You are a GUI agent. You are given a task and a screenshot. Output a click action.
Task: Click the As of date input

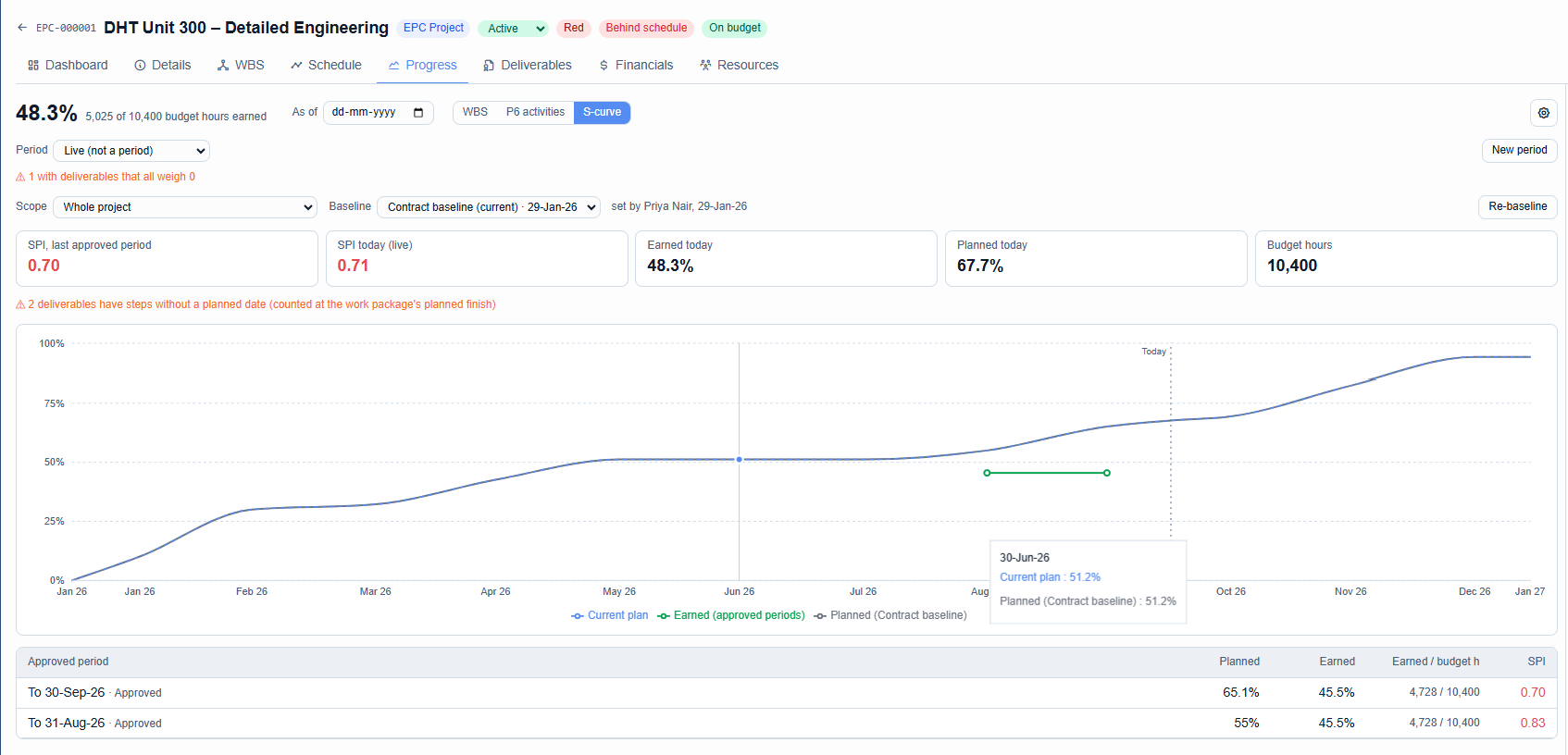[x=378, y=113]
